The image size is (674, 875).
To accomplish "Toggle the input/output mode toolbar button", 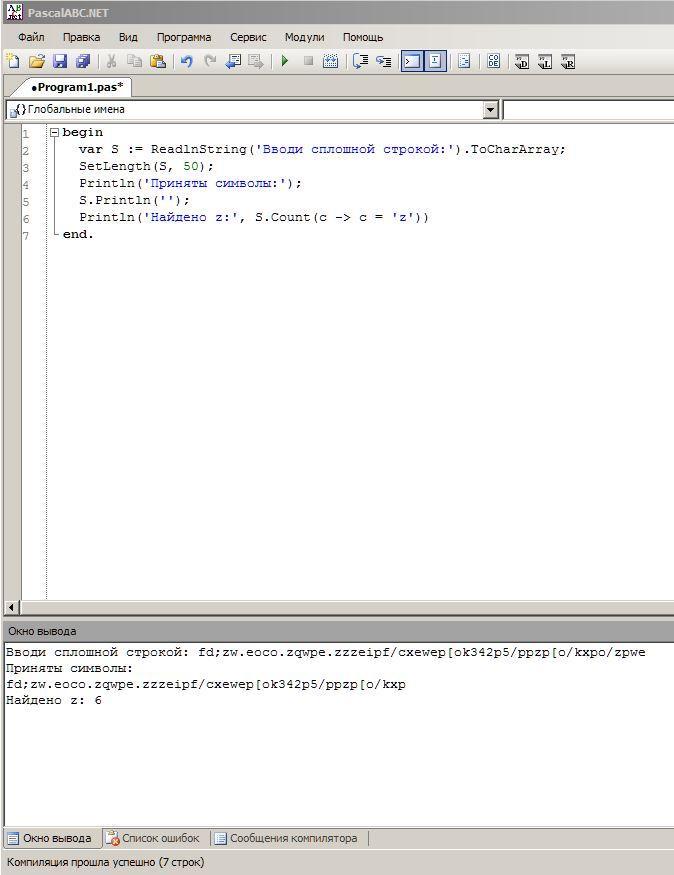I will coord(436,61).
